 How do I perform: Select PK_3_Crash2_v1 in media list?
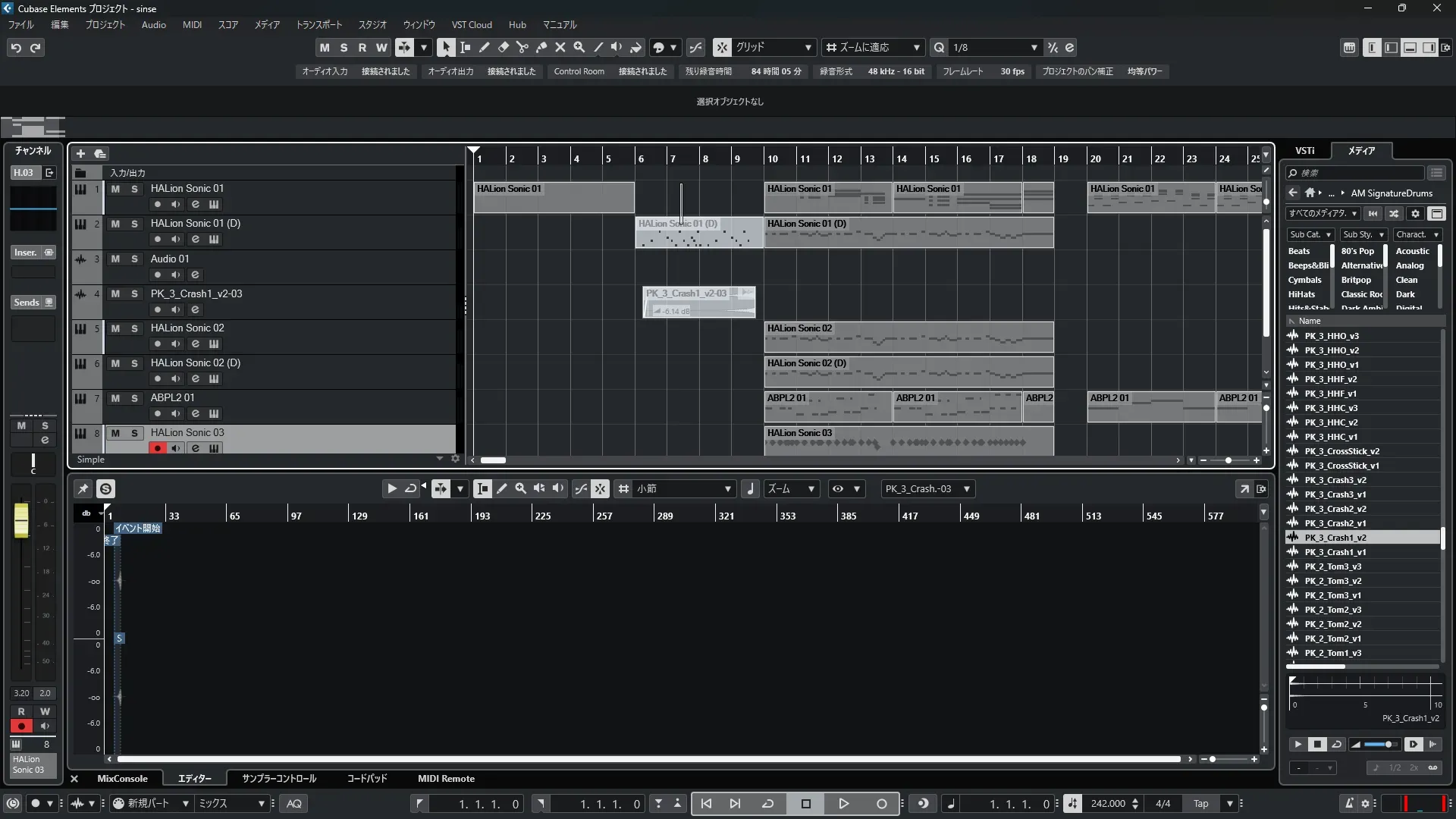1335,523
